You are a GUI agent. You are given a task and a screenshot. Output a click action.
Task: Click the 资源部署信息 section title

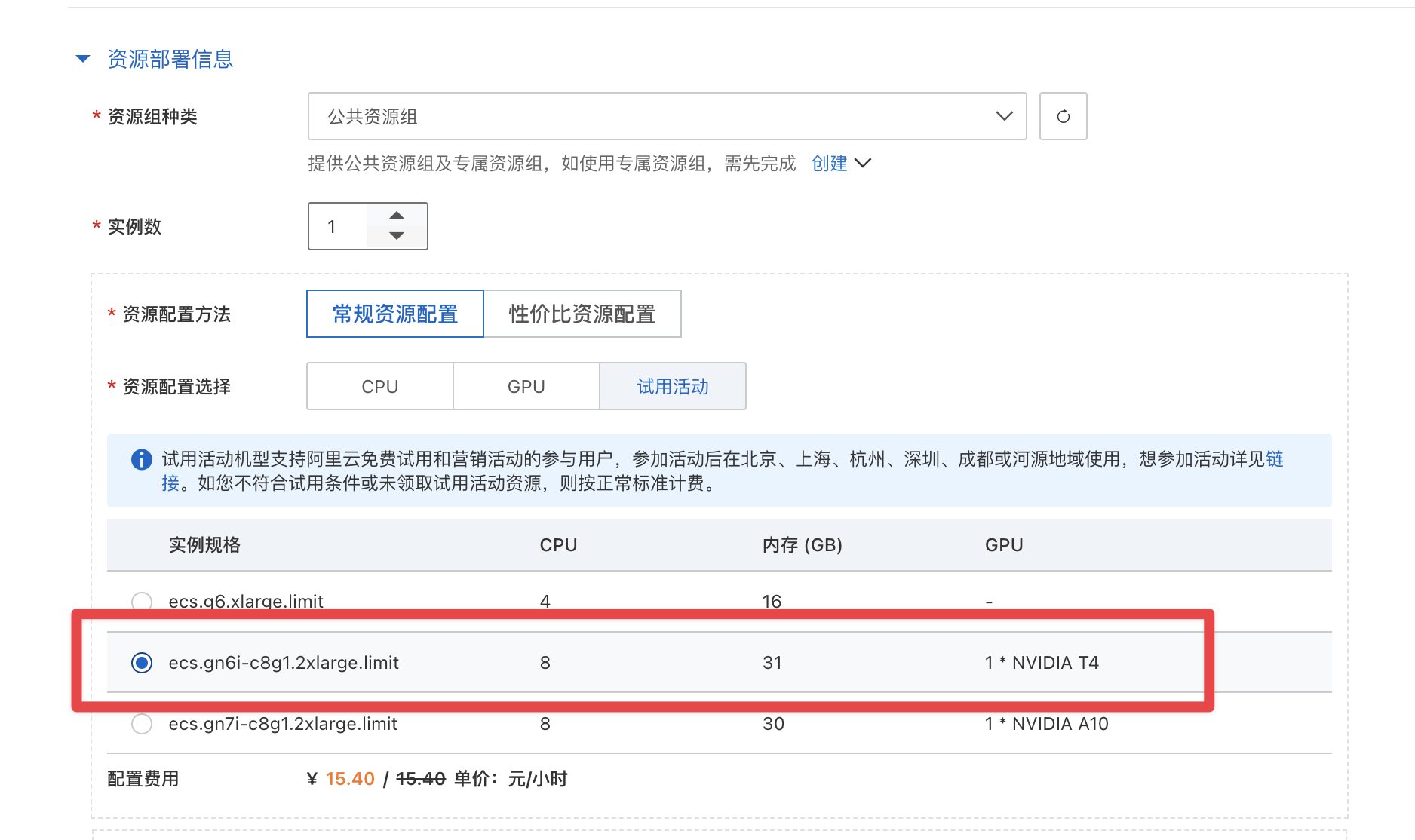[170, 59]
